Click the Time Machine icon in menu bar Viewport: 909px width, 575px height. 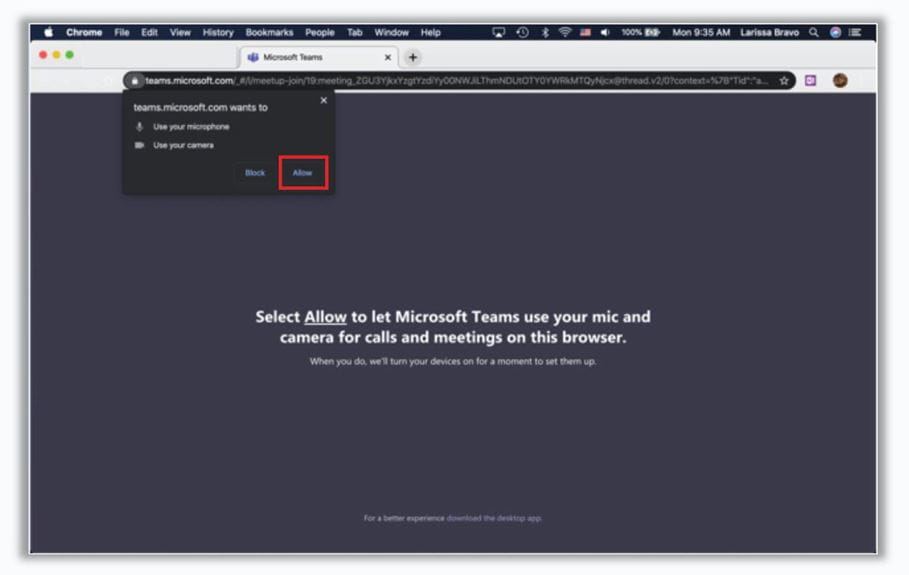(x=522, y=32)
